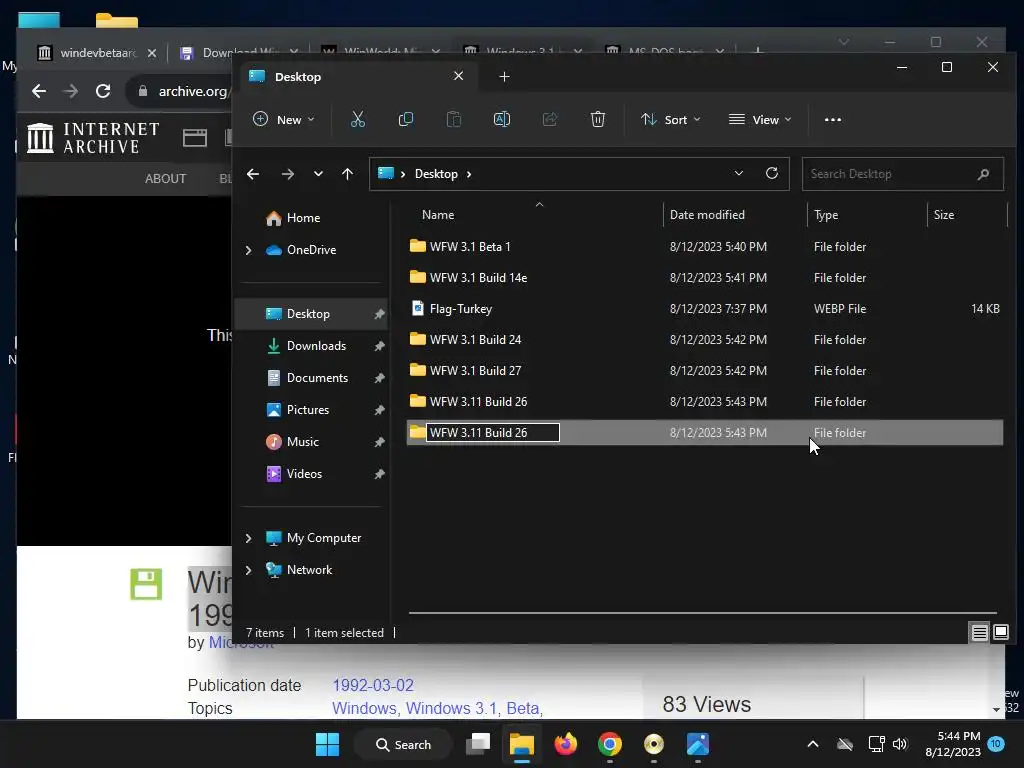Click the Wayback web icon in Archive header

[195, 138]
